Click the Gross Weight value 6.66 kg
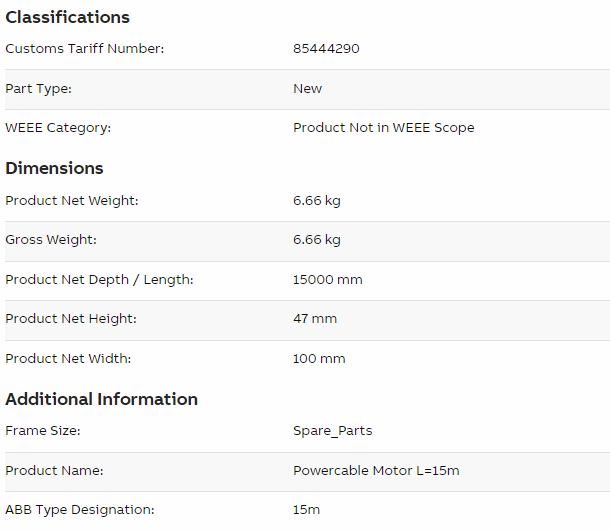The width and height of the screenshot is (610, 530). (316, 240)
